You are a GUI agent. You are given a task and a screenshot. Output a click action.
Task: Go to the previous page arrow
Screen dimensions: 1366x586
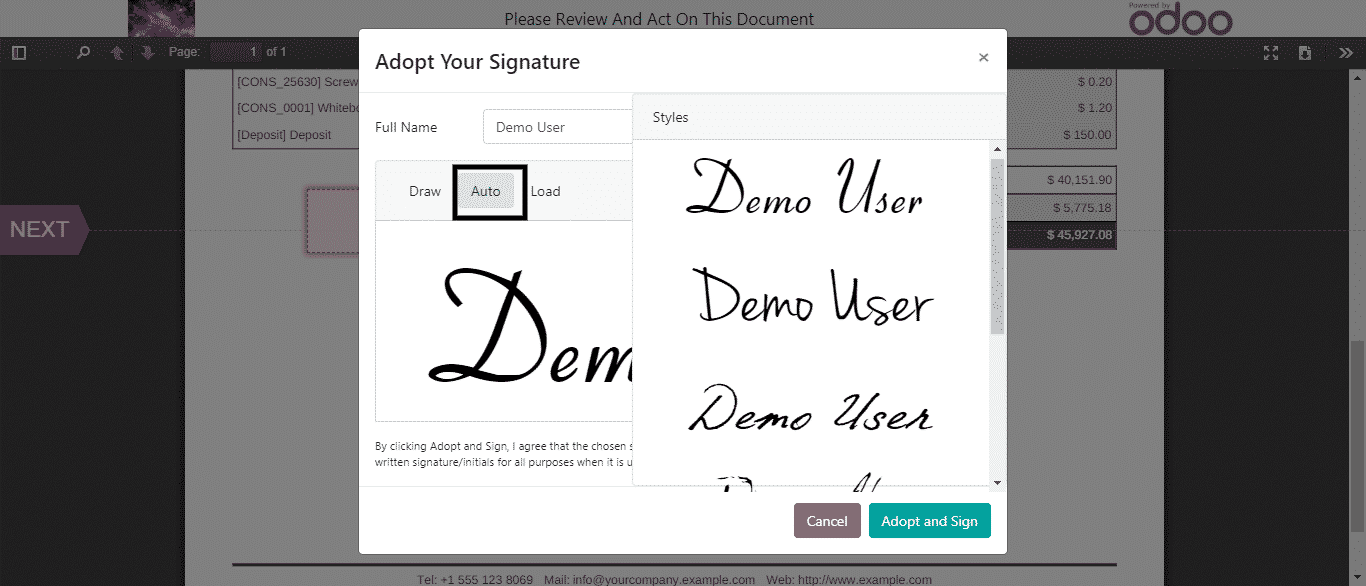click(117, 52)
